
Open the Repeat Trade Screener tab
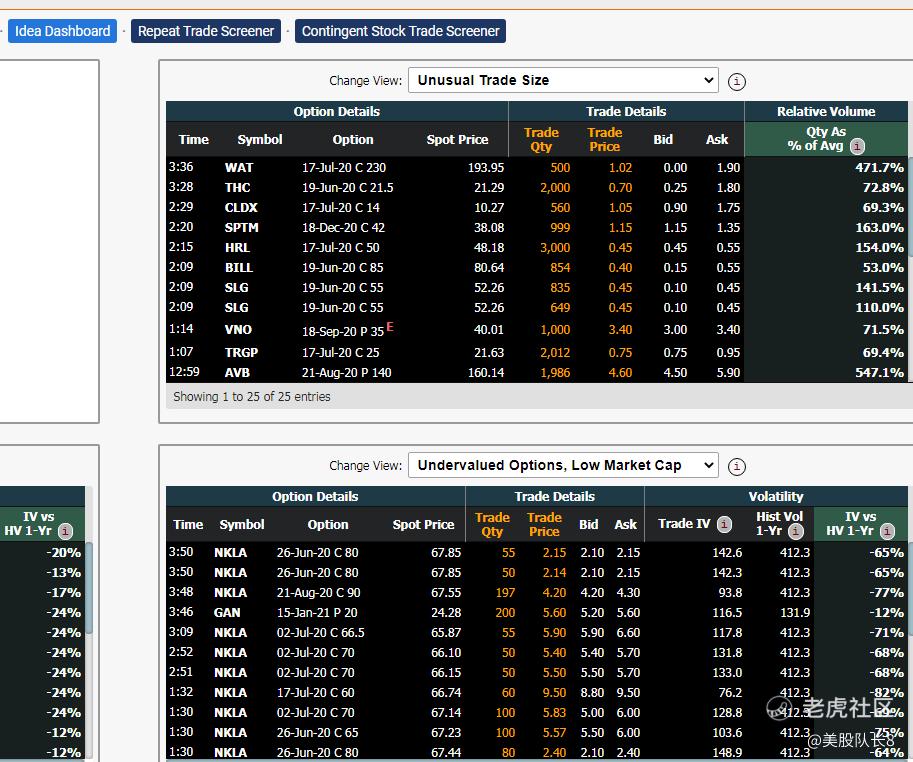point(206,31)
